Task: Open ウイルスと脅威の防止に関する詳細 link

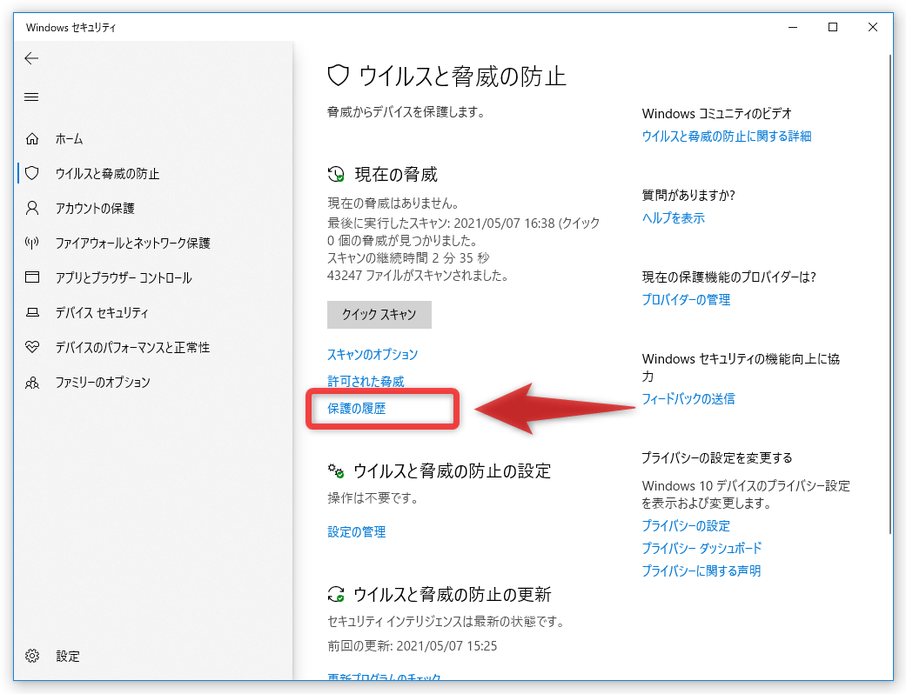Action: tap(726, 136)
